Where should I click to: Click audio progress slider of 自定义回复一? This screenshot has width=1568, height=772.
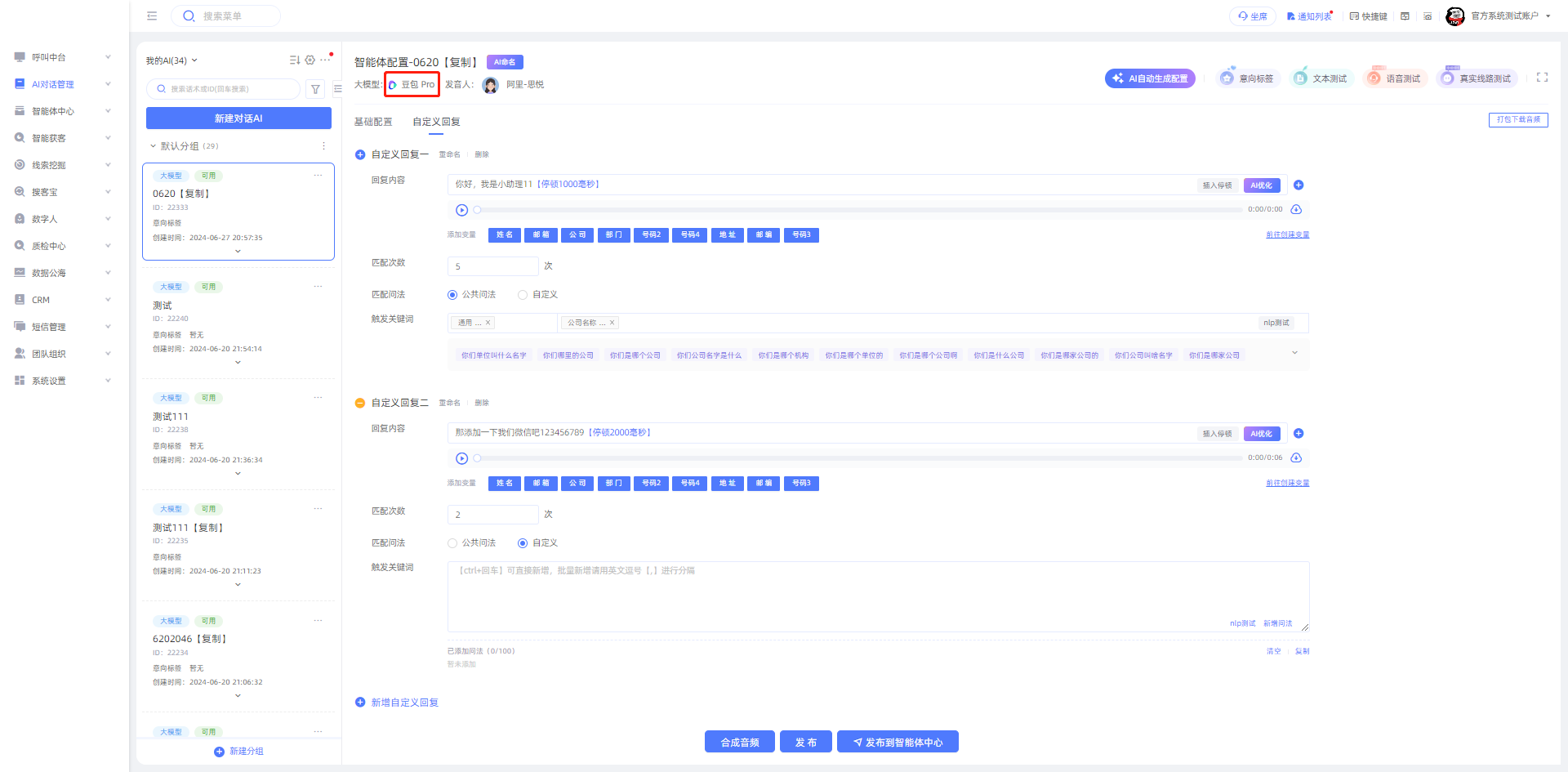click(857, 210)
